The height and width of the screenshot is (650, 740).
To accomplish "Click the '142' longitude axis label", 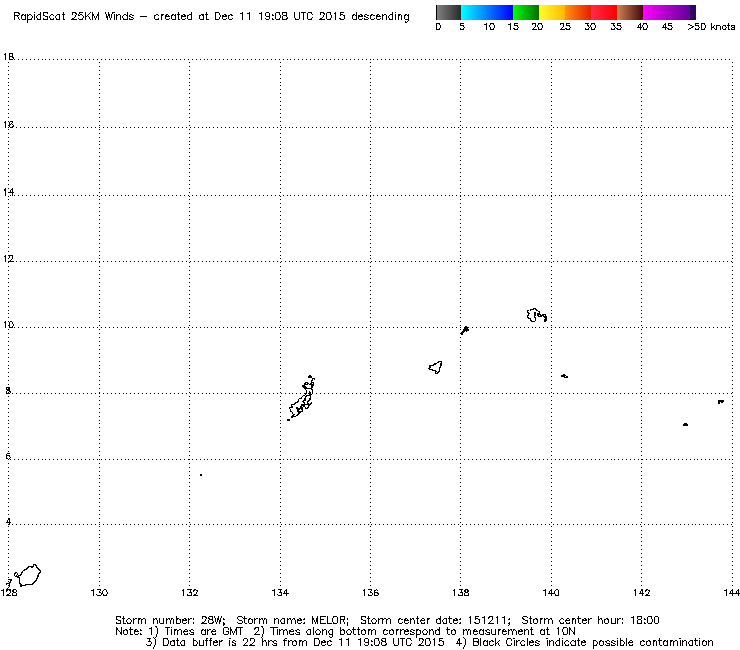I will pos(641,592).
